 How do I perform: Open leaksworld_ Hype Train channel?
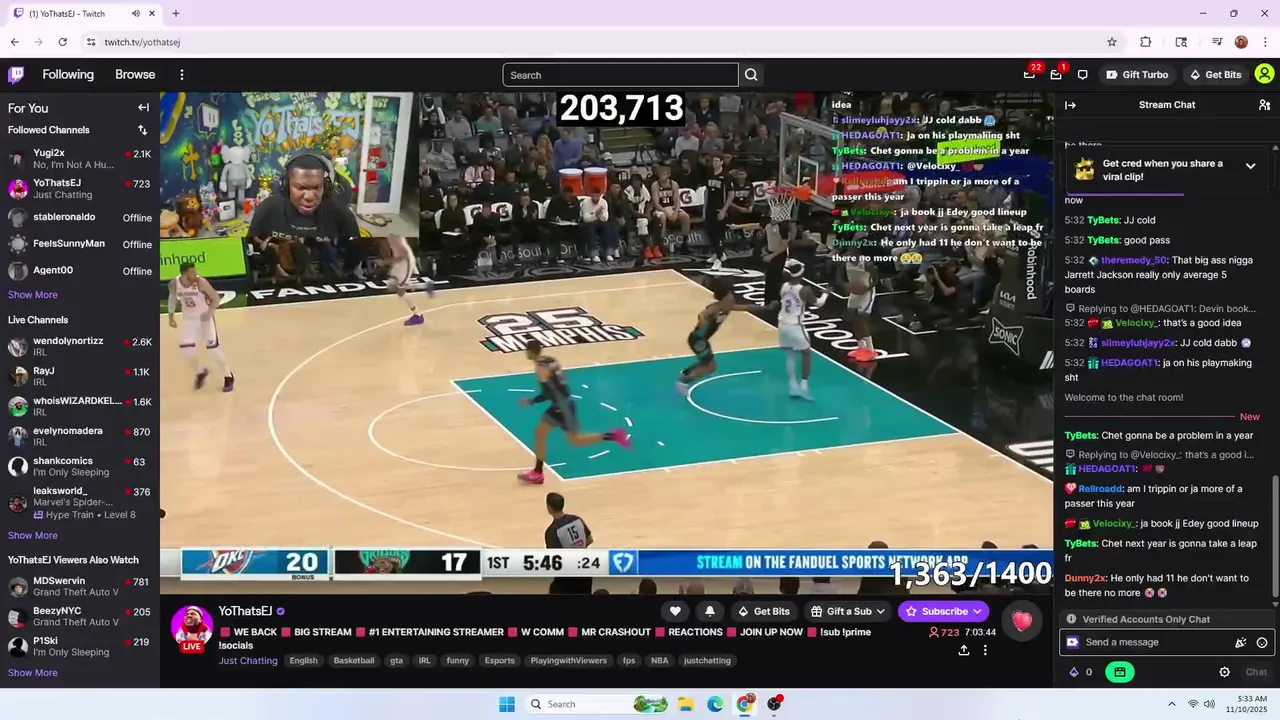click(x=80, y=502)
